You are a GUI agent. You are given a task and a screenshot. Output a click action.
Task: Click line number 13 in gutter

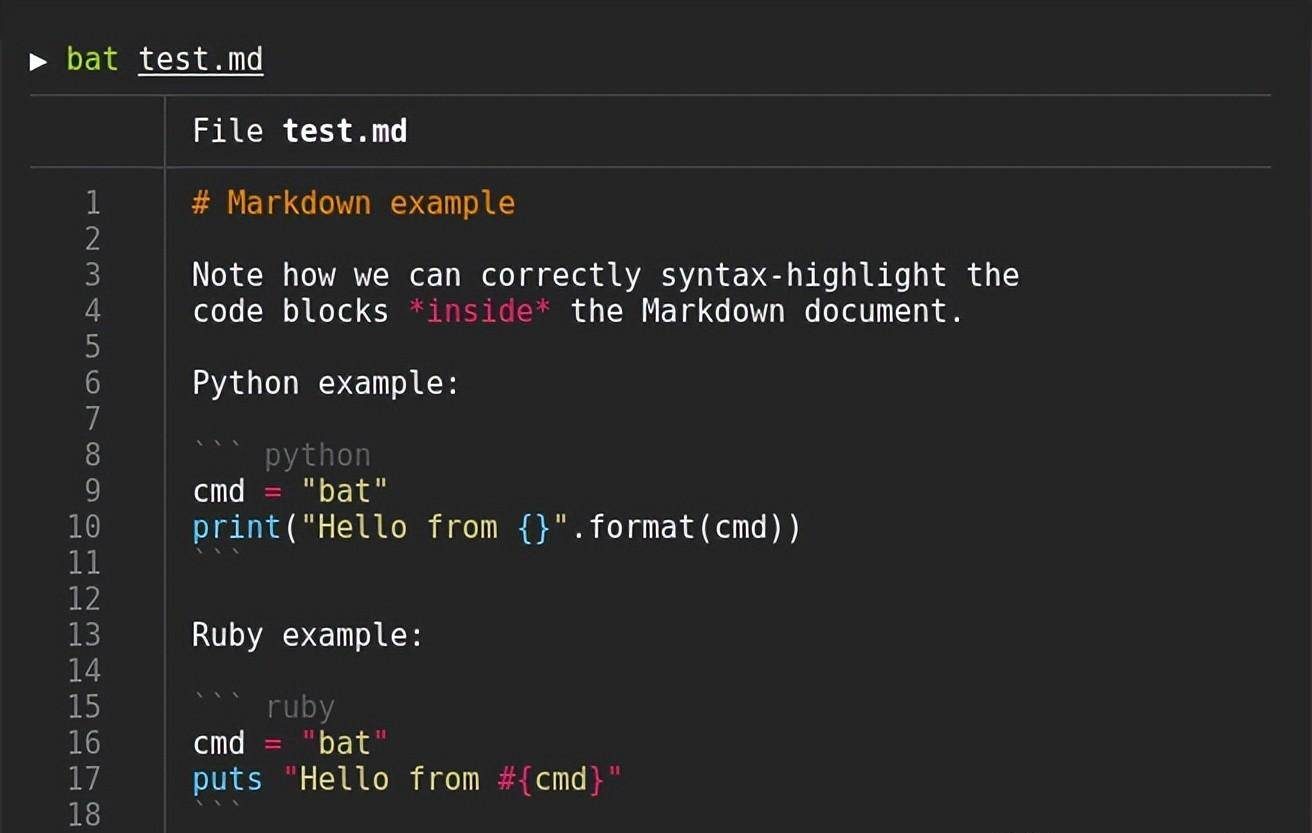point(84,635)
